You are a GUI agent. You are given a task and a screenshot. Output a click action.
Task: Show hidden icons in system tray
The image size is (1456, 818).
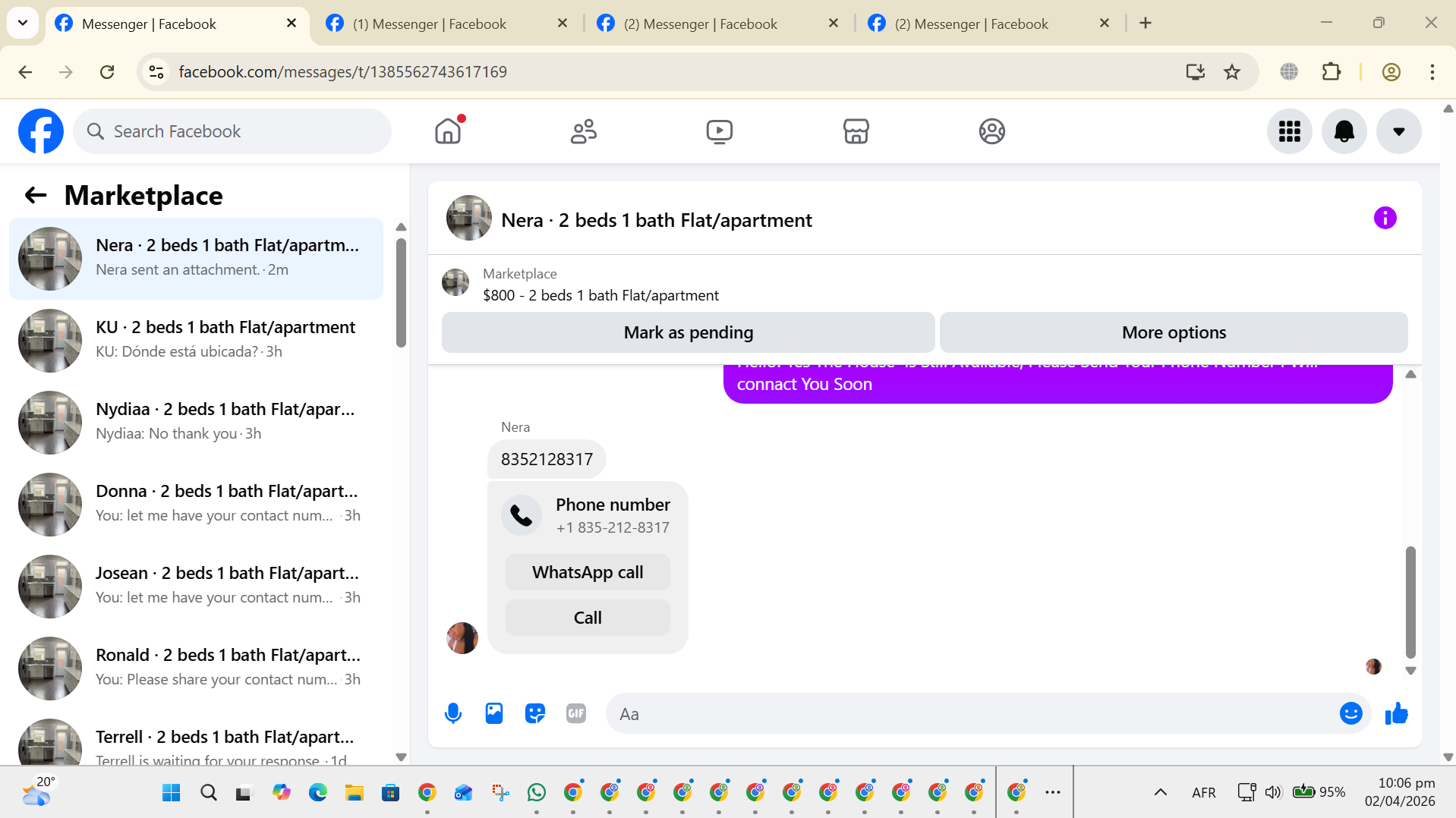[x=1161, y=793]
